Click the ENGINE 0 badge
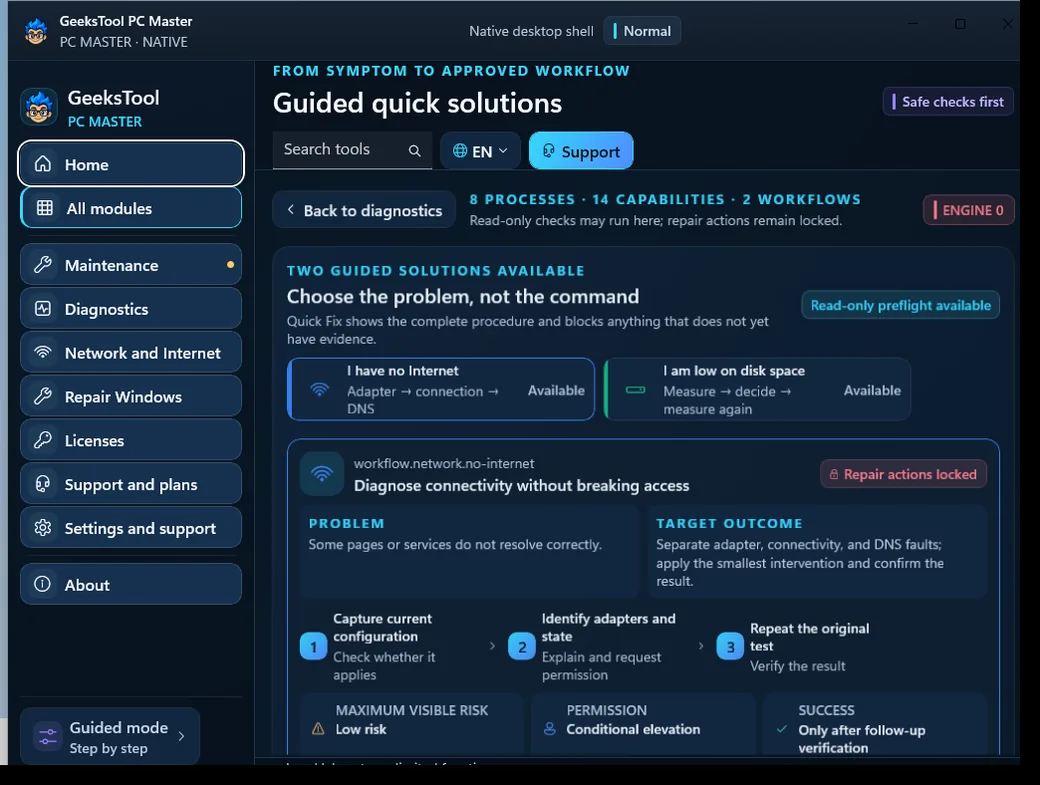This screenshot has height=785, width=1040. (x=968, y=210)
